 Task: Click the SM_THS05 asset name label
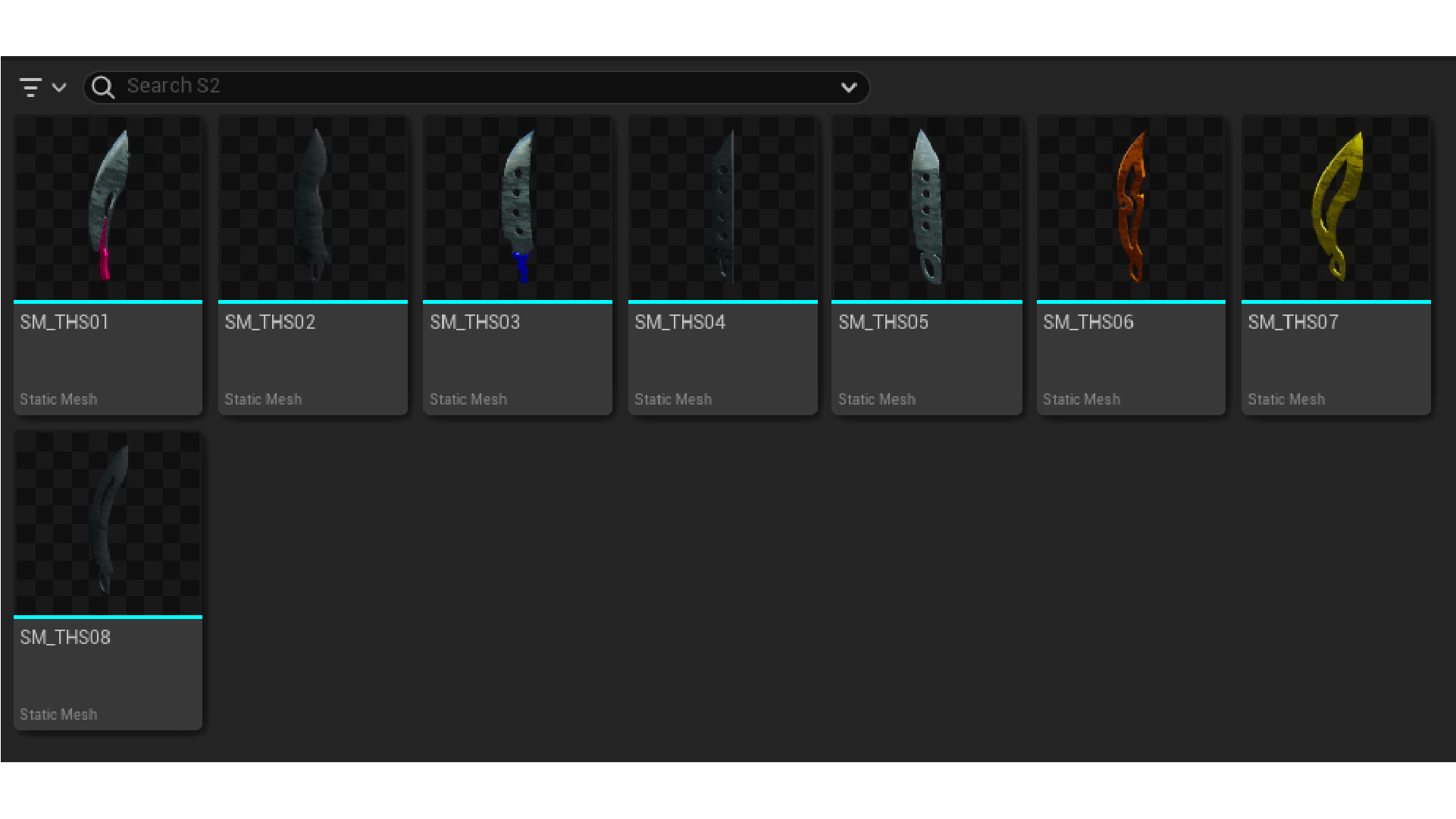pos(883,323)
